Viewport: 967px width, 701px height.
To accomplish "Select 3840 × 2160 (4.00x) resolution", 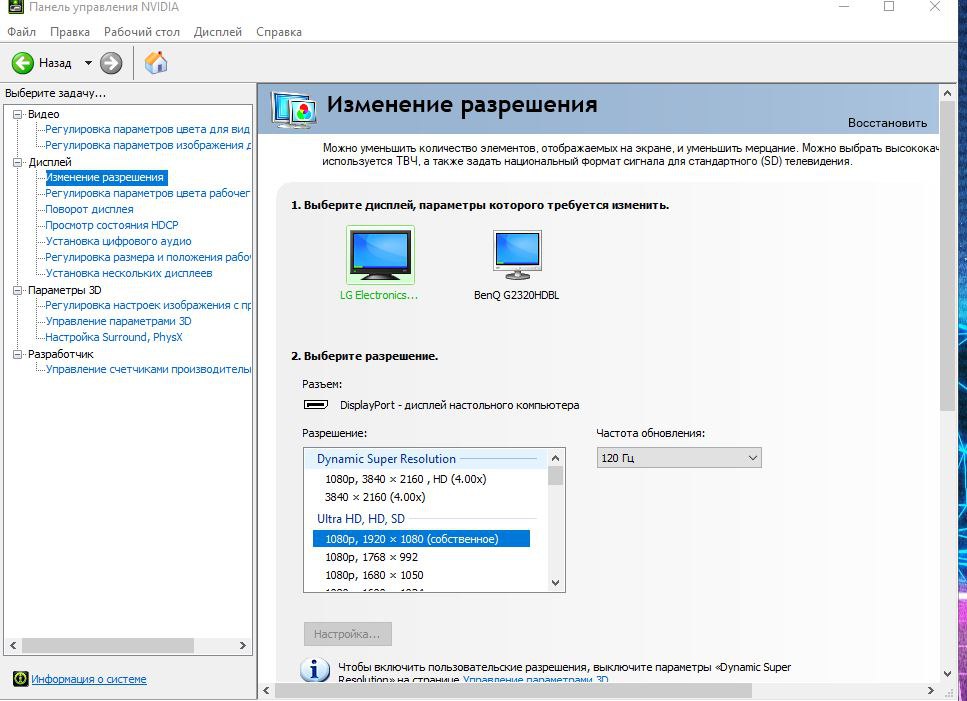I will 375,497.
